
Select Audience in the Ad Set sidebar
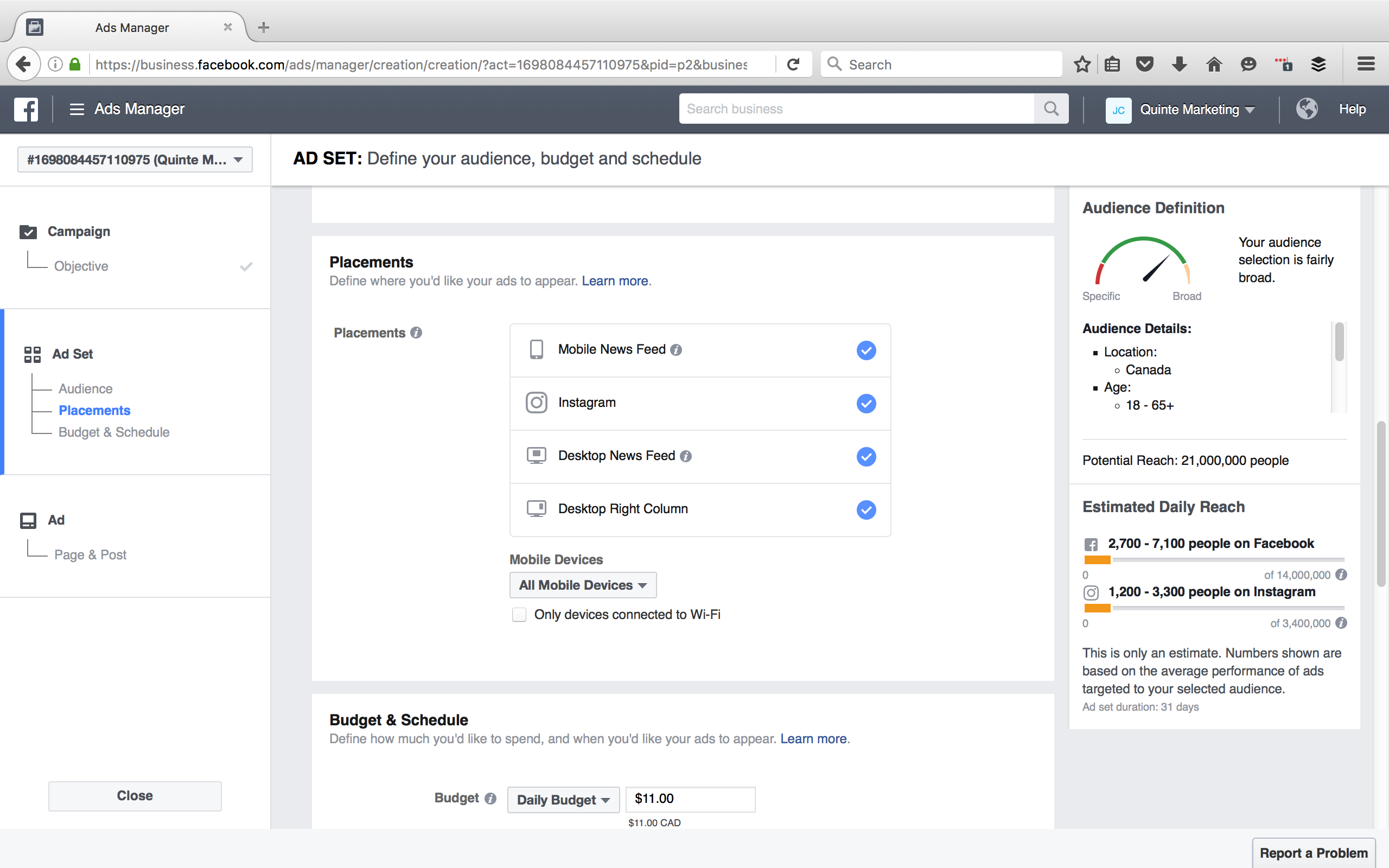tap(86, 388)
